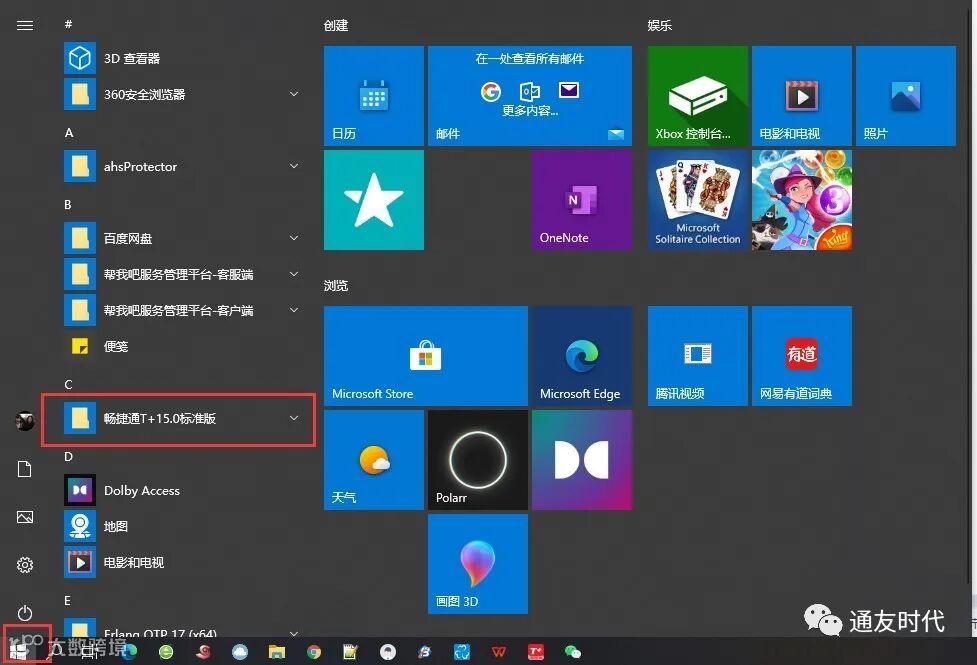Image resolution: width=977 pixels, height=665 pixels.
Task: Launch the Xbox 控制台 tile
Action: (x=698, y=96)
